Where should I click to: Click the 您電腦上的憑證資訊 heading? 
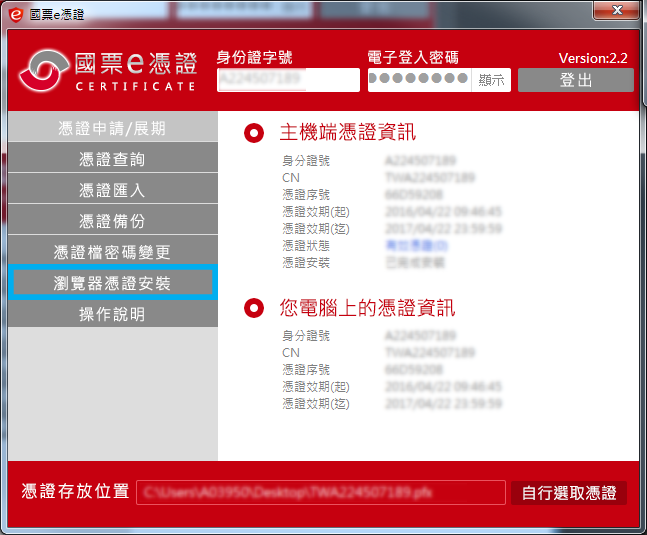tap(367, 308)
